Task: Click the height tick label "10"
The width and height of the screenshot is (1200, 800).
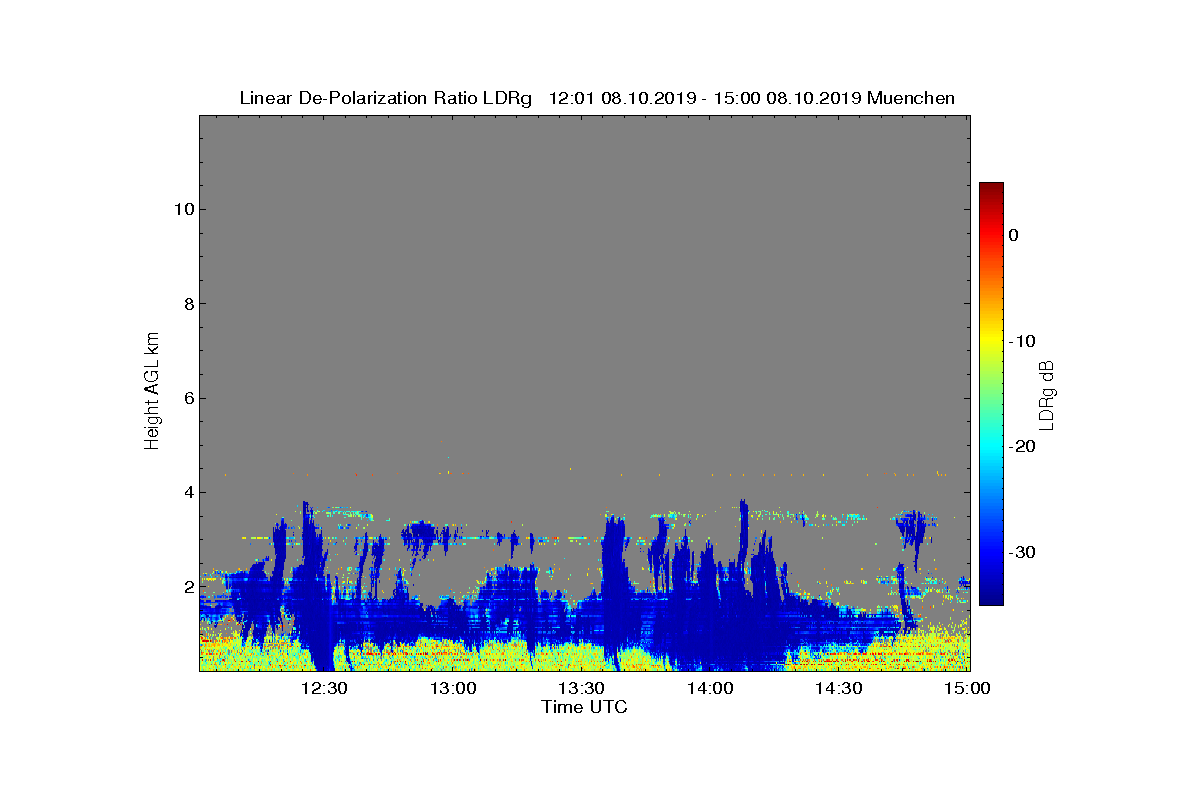Action: 182,209
